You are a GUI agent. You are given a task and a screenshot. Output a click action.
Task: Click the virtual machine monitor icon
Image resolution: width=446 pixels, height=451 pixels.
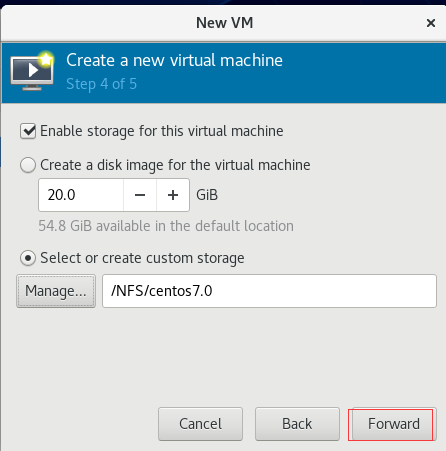click(32, 72)
